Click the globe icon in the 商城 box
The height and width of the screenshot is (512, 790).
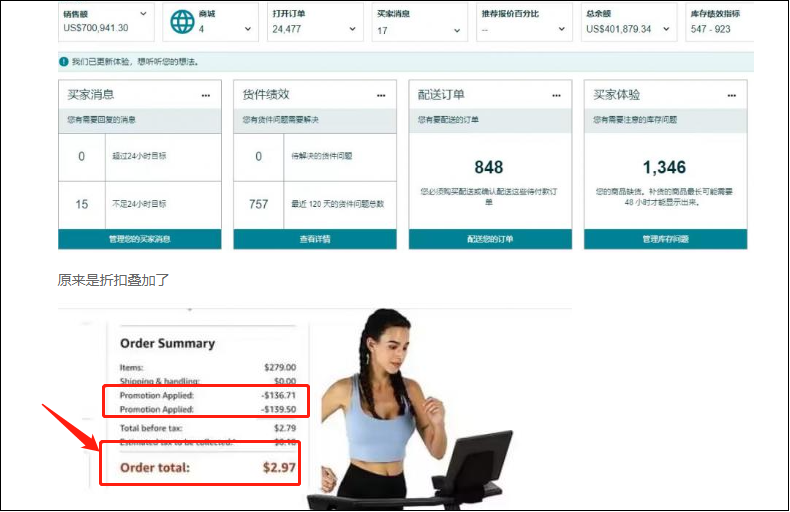181,22
